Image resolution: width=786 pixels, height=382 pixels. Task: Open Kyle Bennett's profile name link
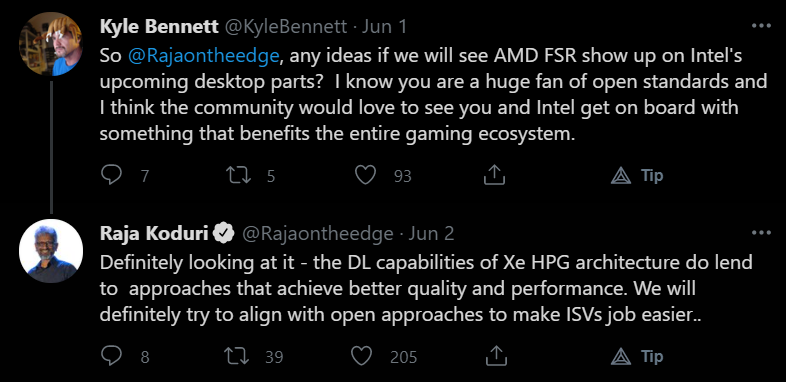click(159, 27)
